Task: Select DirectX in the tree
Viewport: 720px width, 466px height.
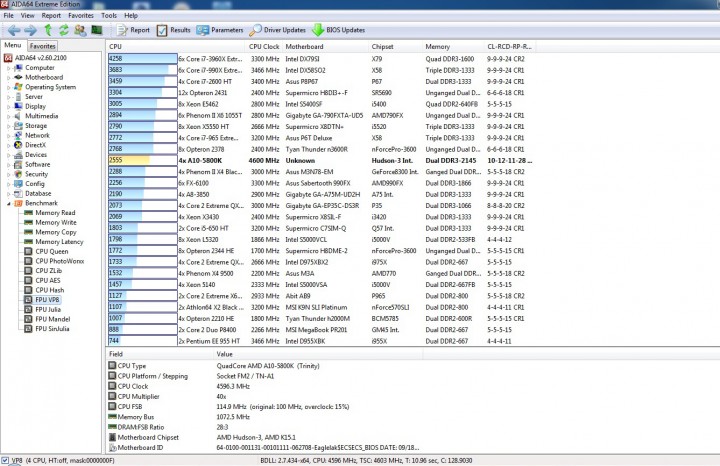Action: tap(30, 145)
